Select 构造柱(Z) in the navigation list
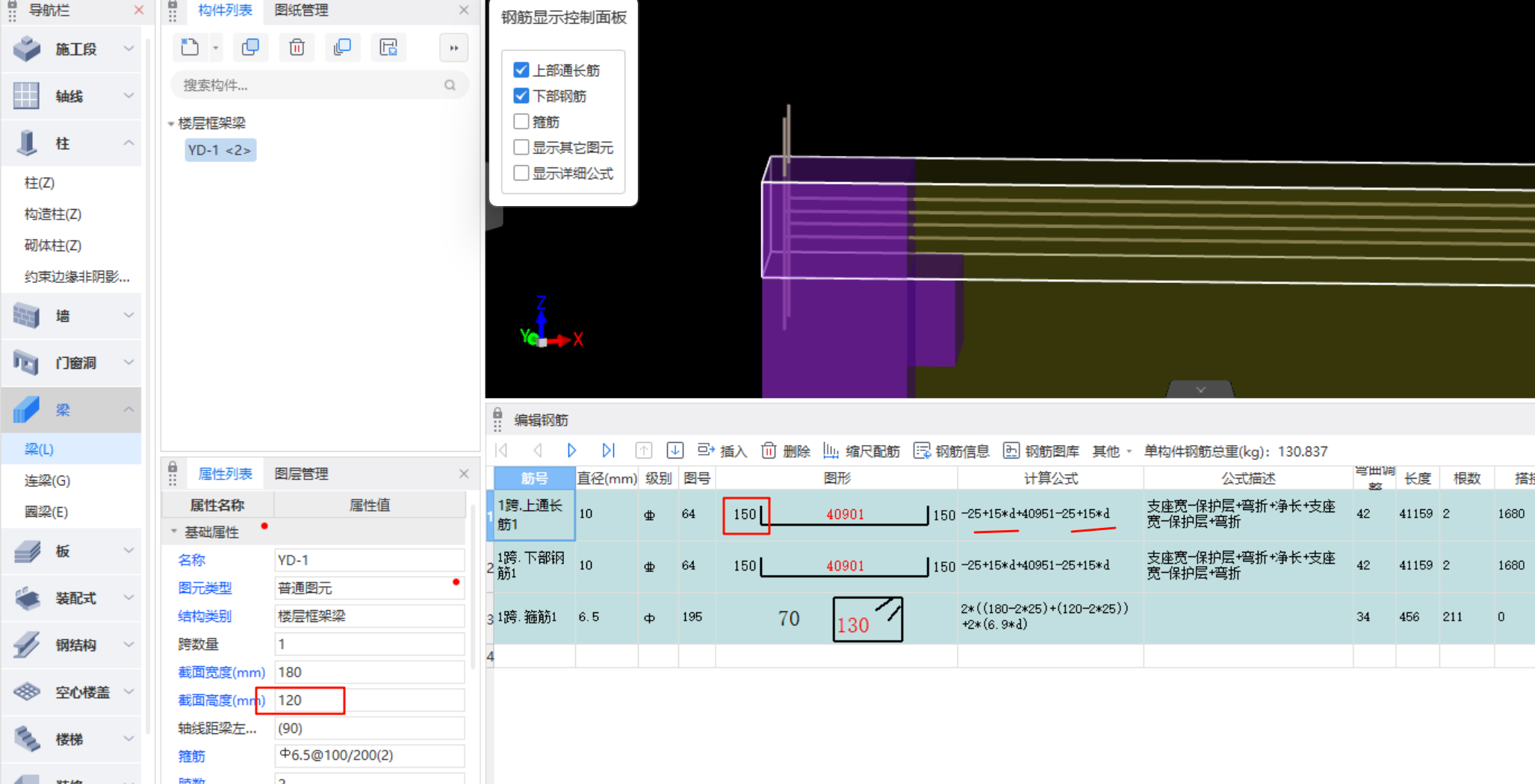Viewport: 1535px width, 784px height. (53, 214)
